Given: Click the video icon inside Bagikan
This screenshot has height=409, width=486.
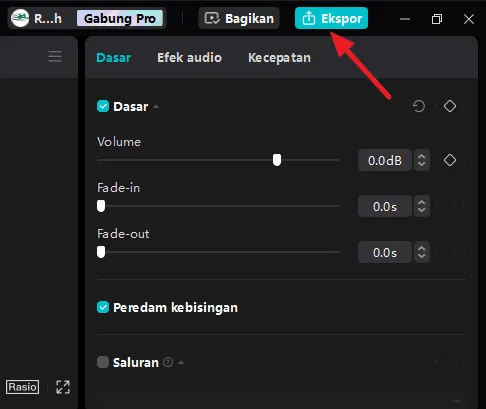Looking at the screenshot, I should coord(212,18).
